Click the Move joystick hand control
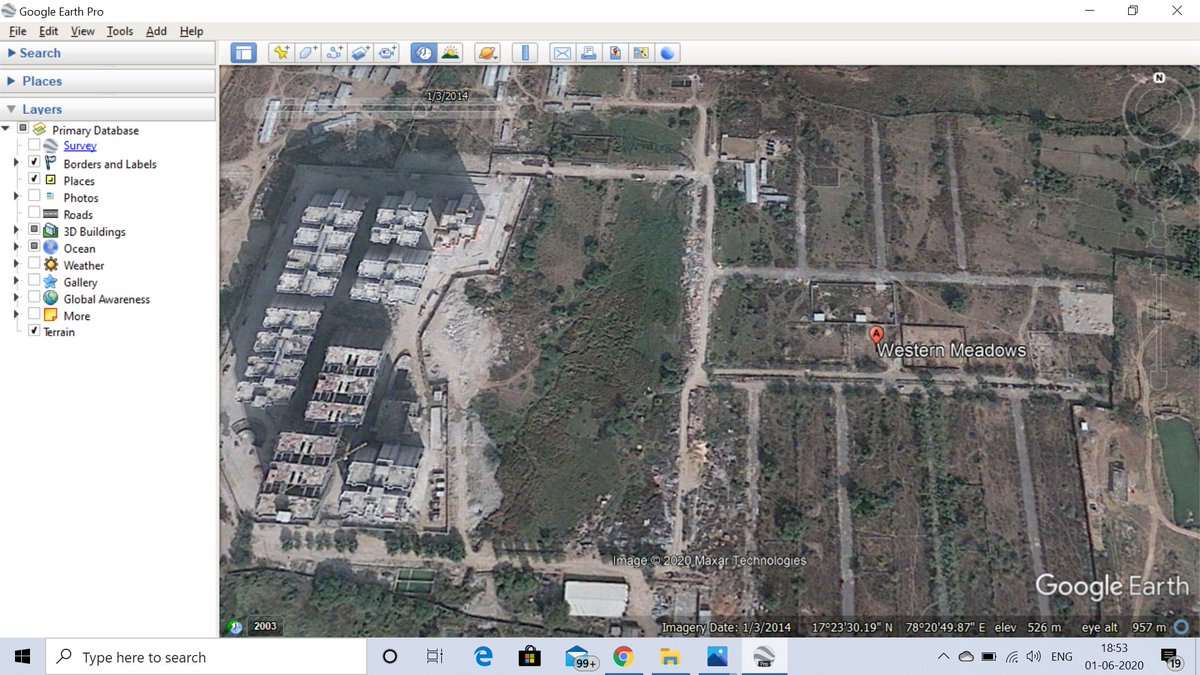 [1159, 180]
